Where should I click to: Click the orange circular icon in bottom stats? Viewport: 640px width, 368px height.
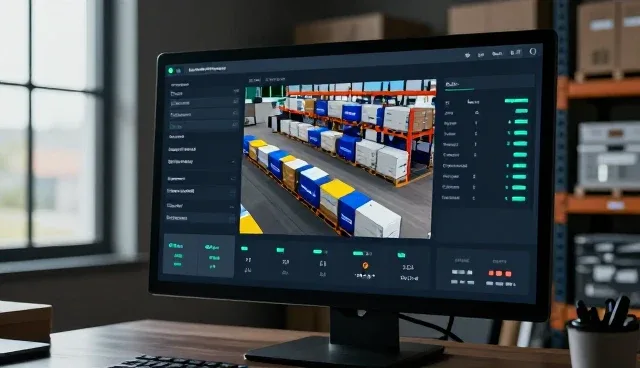(365, 266)
